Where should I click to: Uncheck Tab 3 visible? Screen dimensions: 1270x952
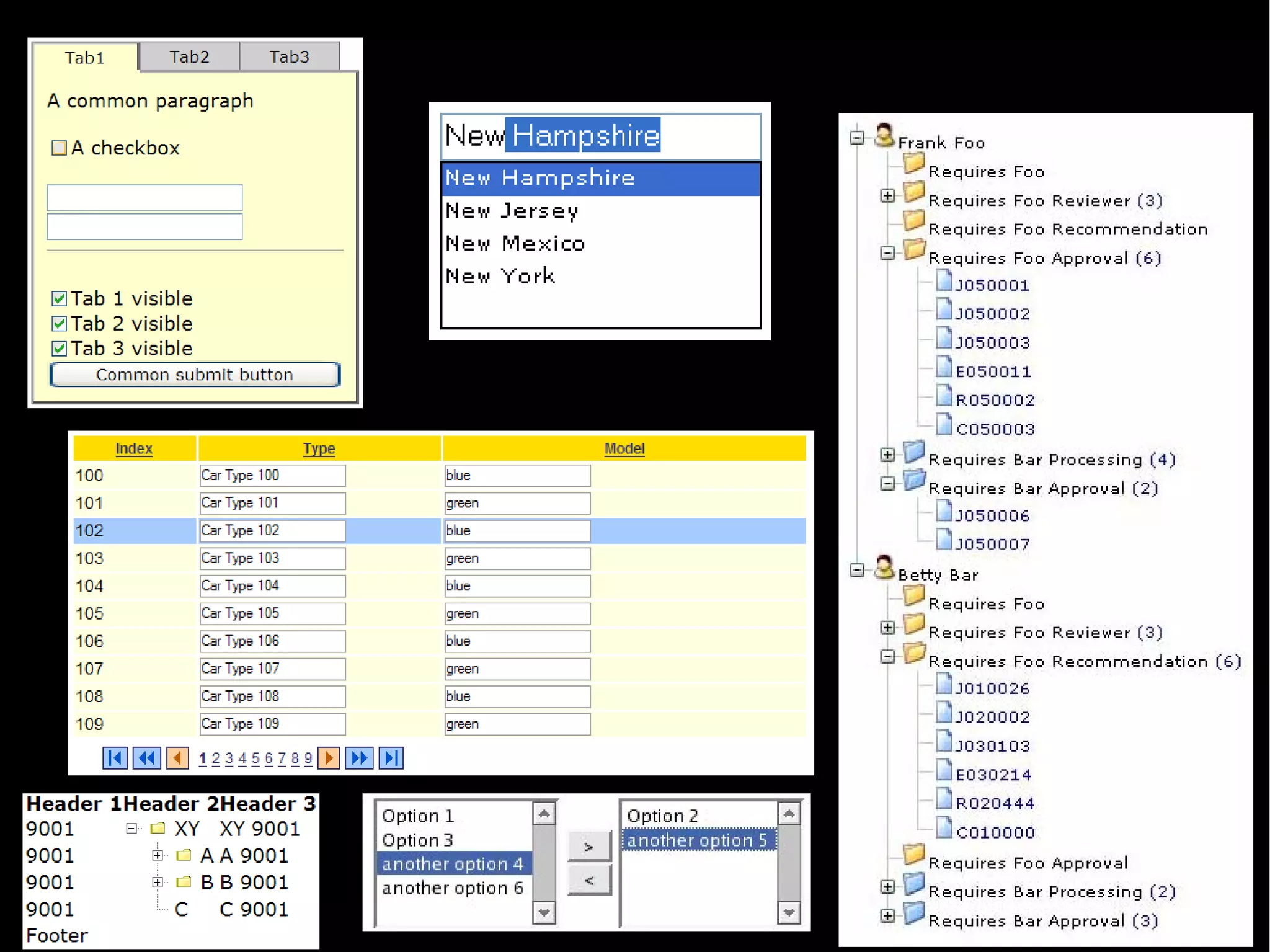[59, 349]
